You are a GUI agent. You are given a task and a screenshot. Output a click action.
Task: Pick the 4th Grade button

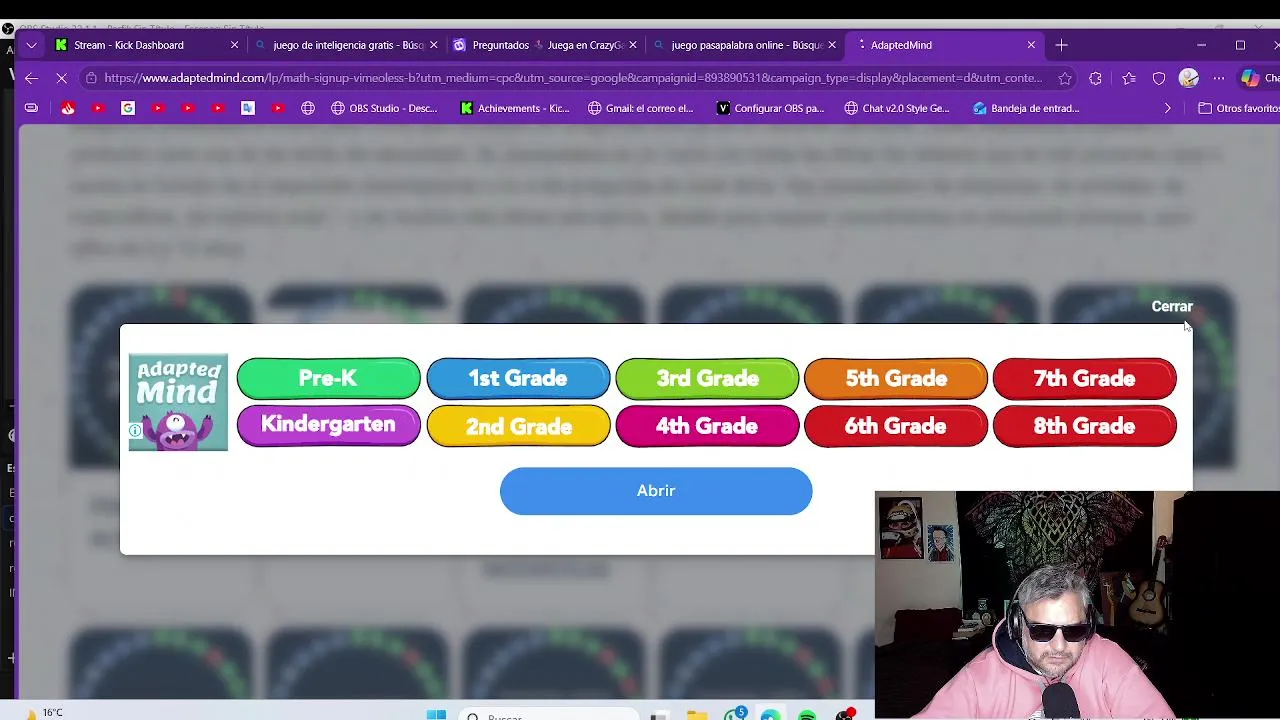pyautogui.click(x=707, y=426)
